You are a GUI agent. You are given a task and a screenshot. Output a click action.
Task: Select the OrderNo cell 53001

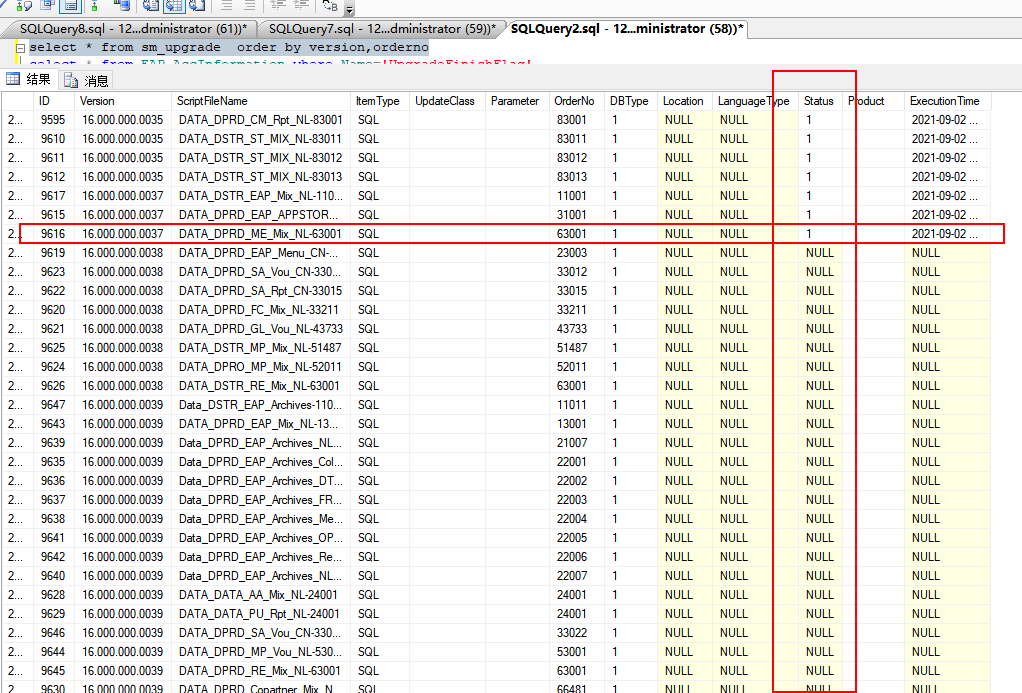[577, 652]
